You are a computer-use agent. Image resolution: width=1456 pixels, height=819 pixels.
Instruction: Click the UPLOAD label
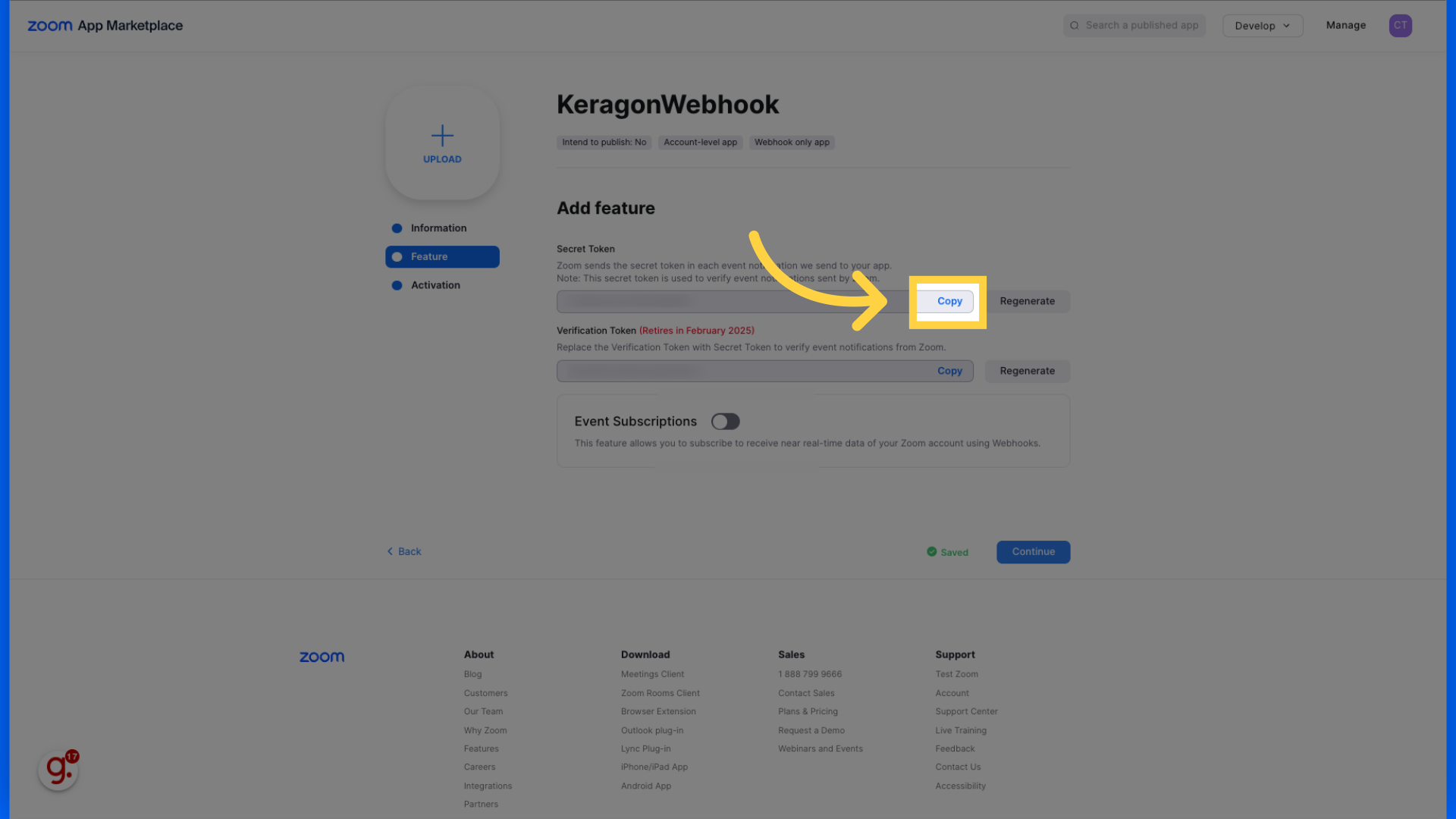click(x=442, y=160)
